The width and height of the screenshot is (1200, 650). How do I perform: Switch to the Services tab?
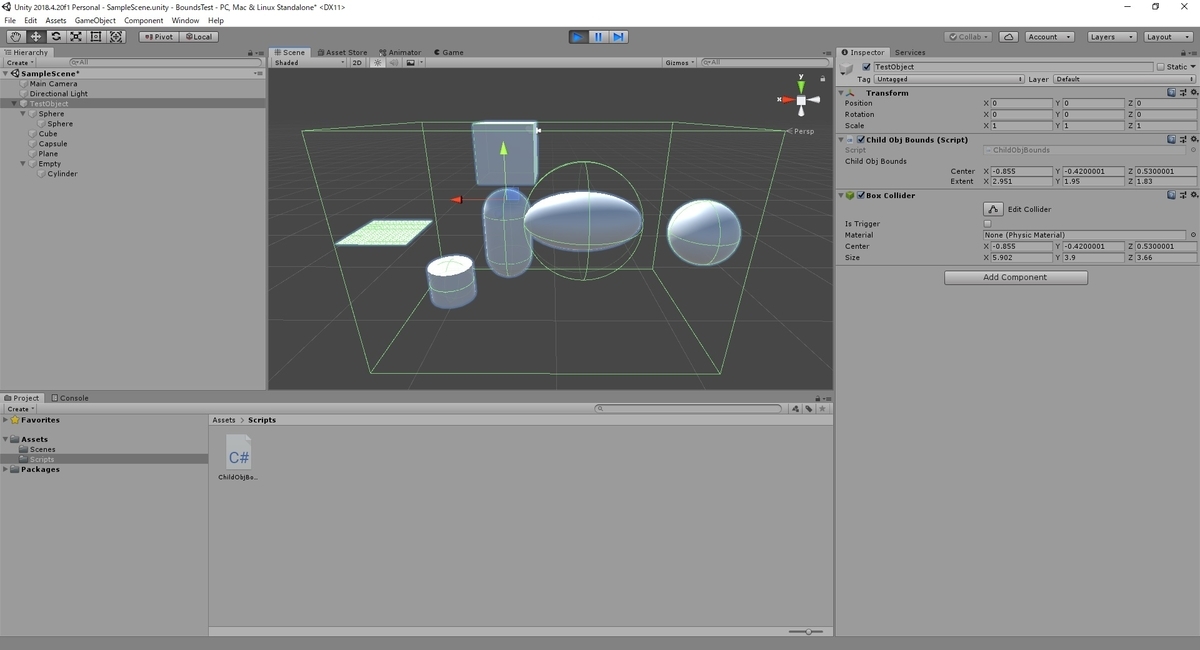point(910,52)
